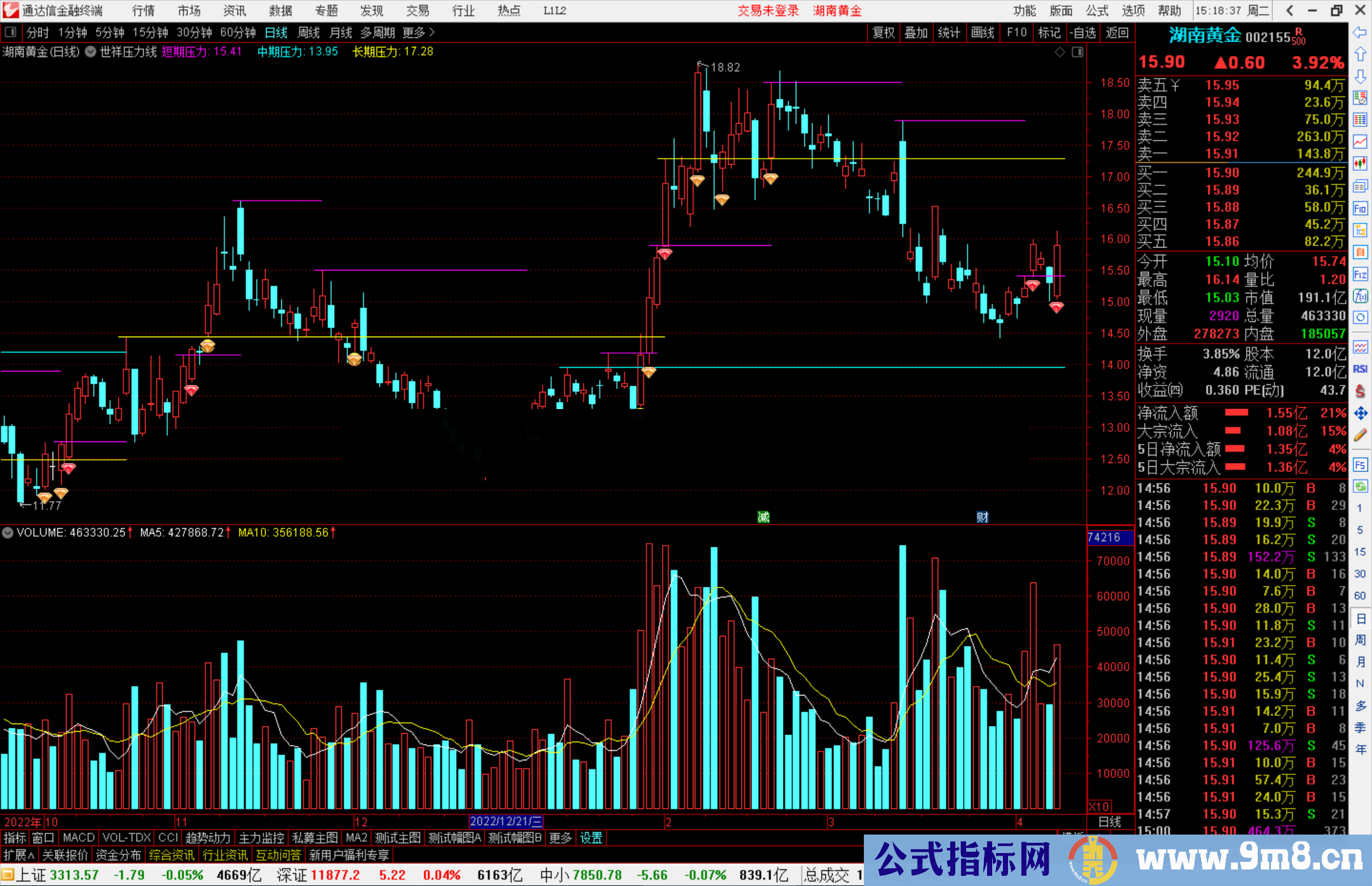Click the back arrow icon in the right sidebar

tap(1360, 32)
